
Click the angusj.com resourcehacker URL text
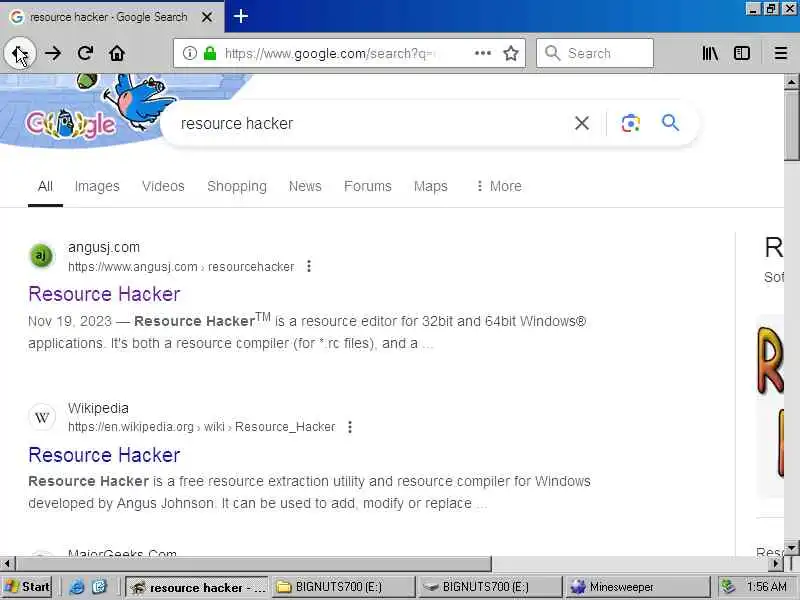point(181,267)
